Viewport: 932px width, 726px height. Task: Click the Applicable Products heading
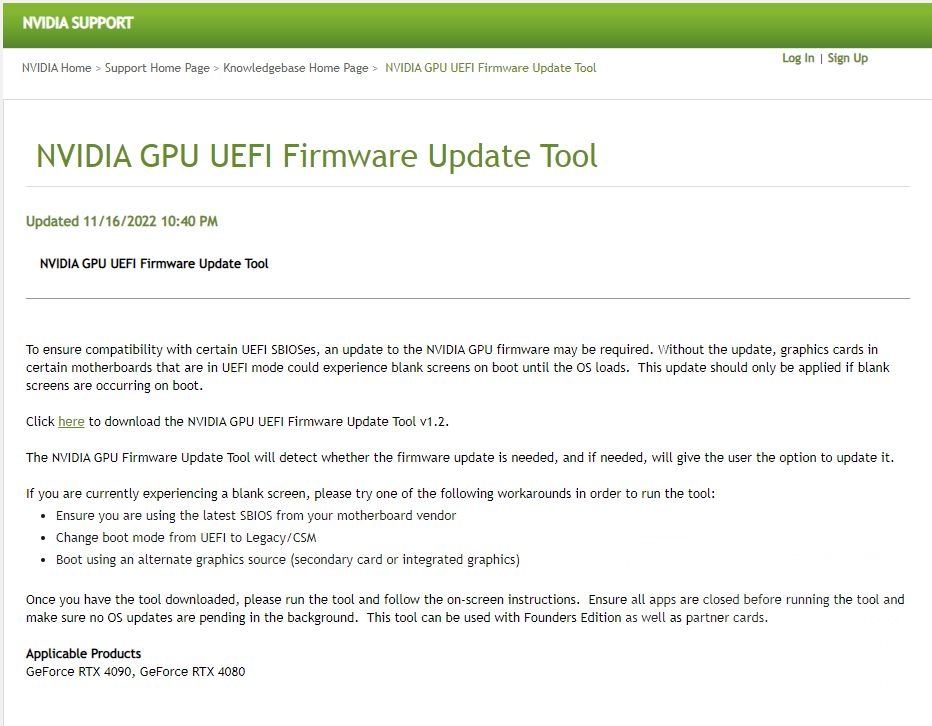click(x=83, y=653)
